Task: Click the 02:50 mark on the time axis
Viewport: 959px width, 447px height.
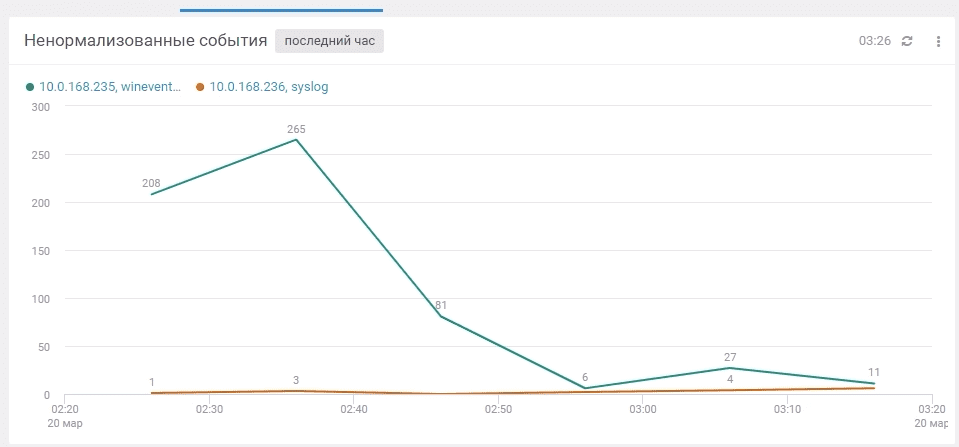Action: point(498,409)
